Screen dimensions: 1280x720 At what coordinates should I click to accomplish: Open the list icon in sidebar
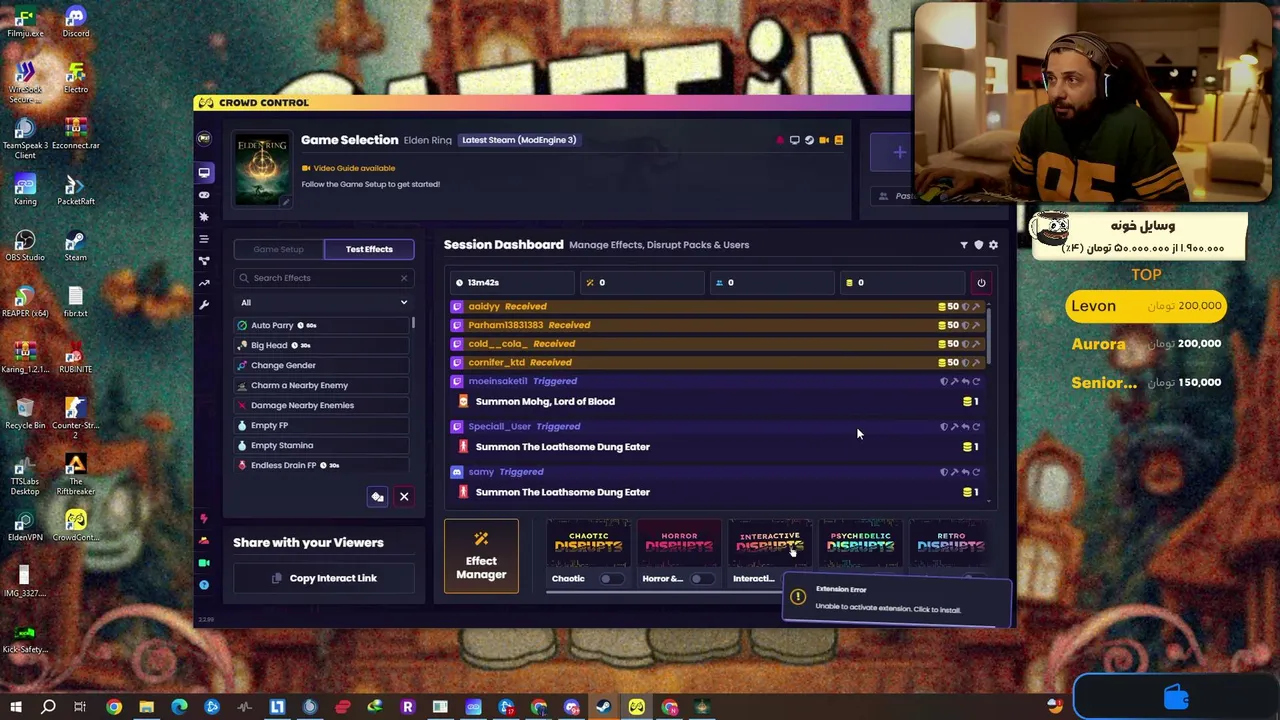point(204,239)
